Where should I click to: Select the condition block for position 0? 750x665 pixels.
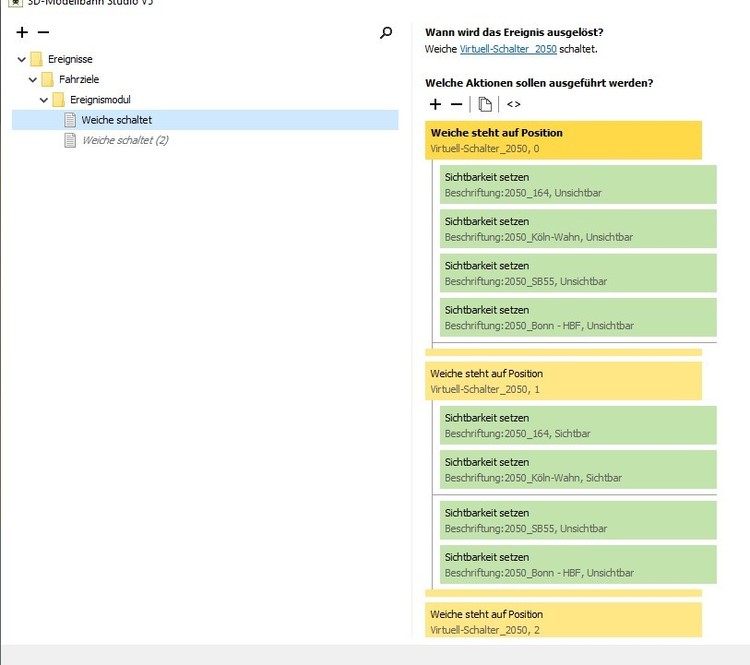click(563, 140)
